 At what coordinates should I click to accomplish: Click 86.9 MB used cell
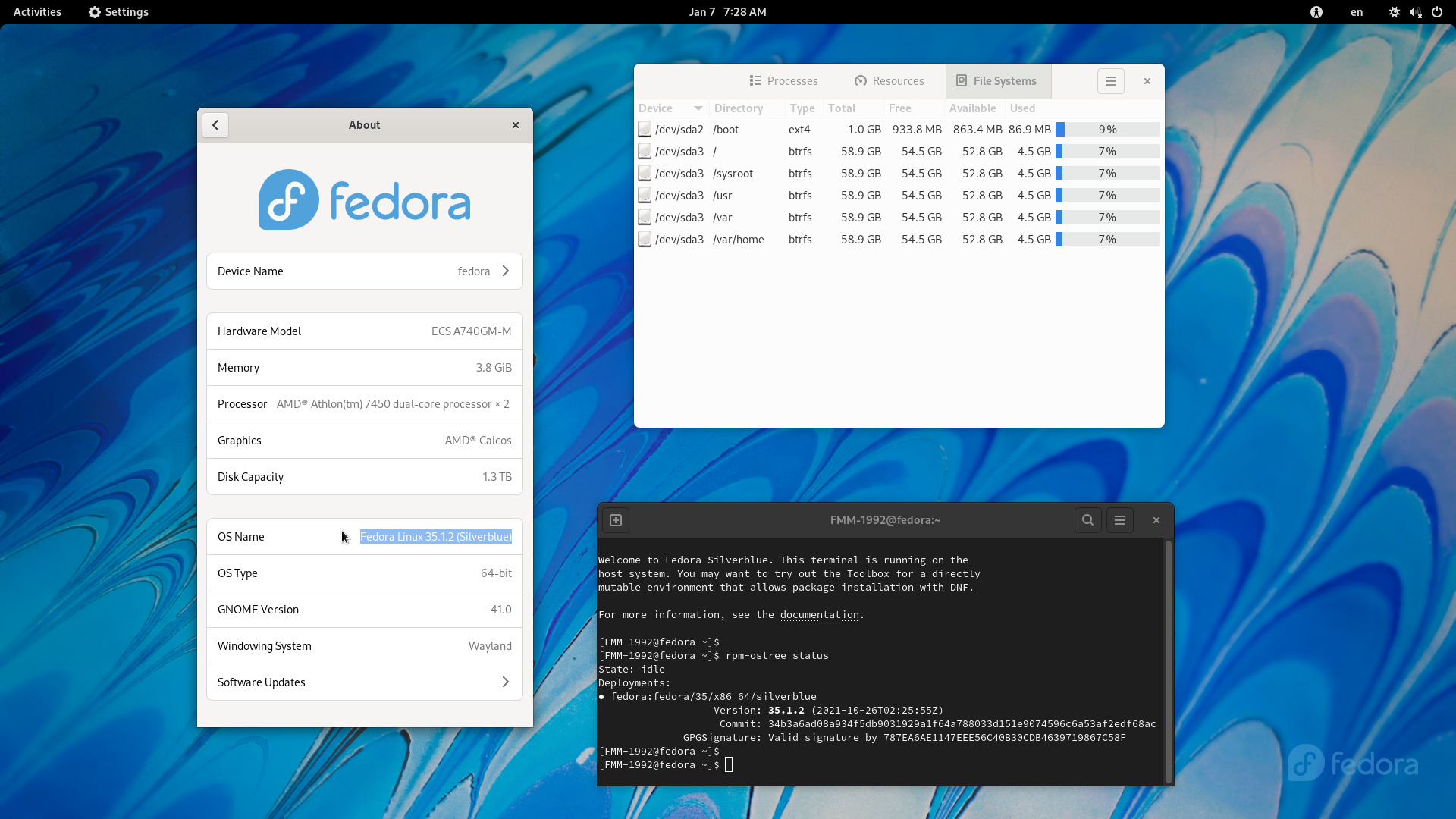pyautogui.click(x=1030, y=130)
